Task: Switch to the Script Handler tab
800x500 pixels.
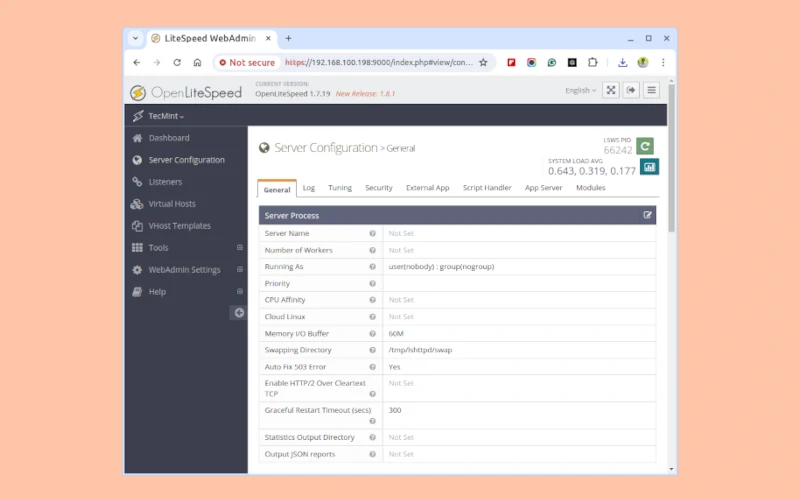Action: coord(487,188)
